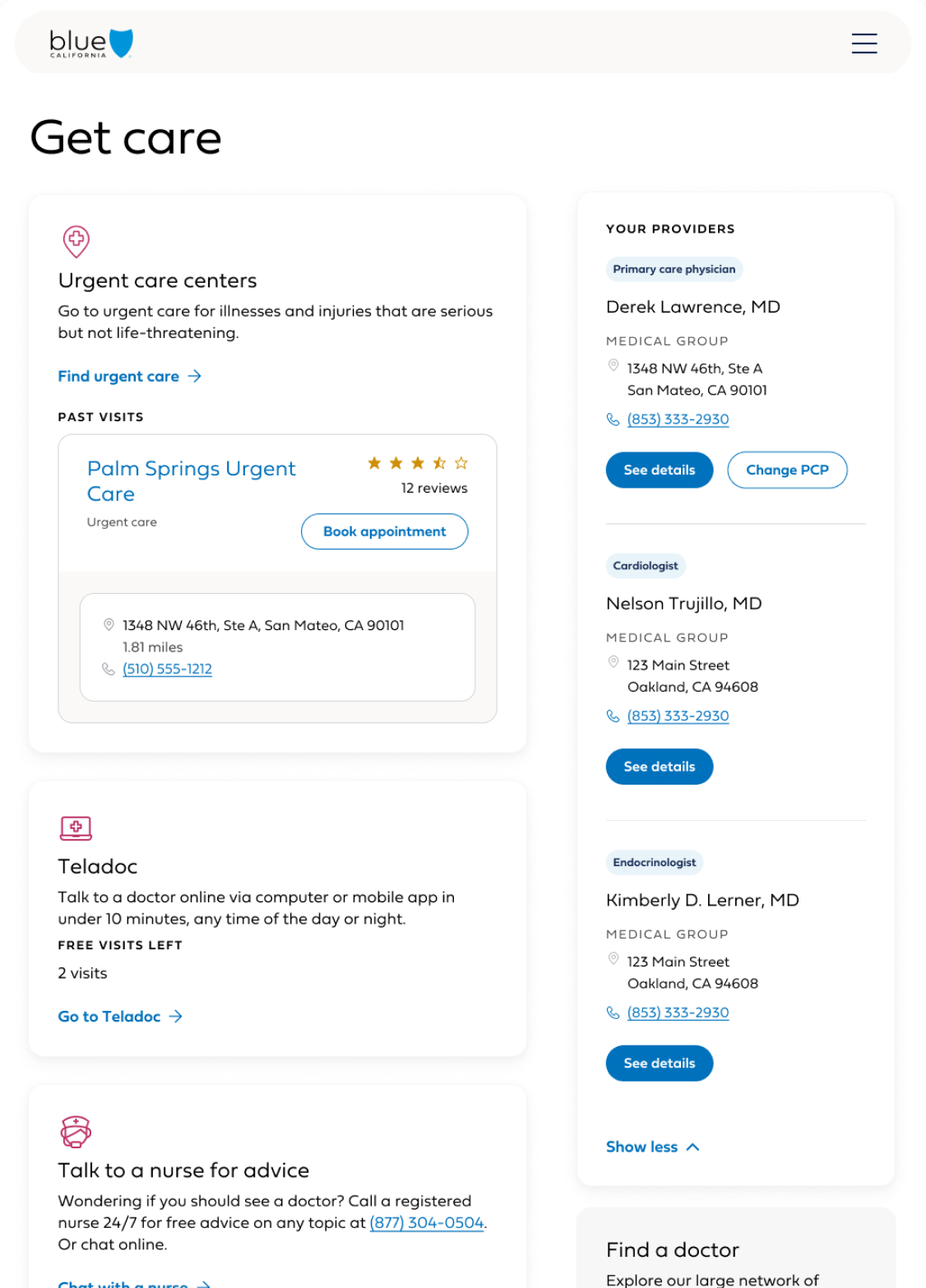Select the Primary care physician tag
This screenshot has width=926, height=1288.
click(x=674, y=269)
